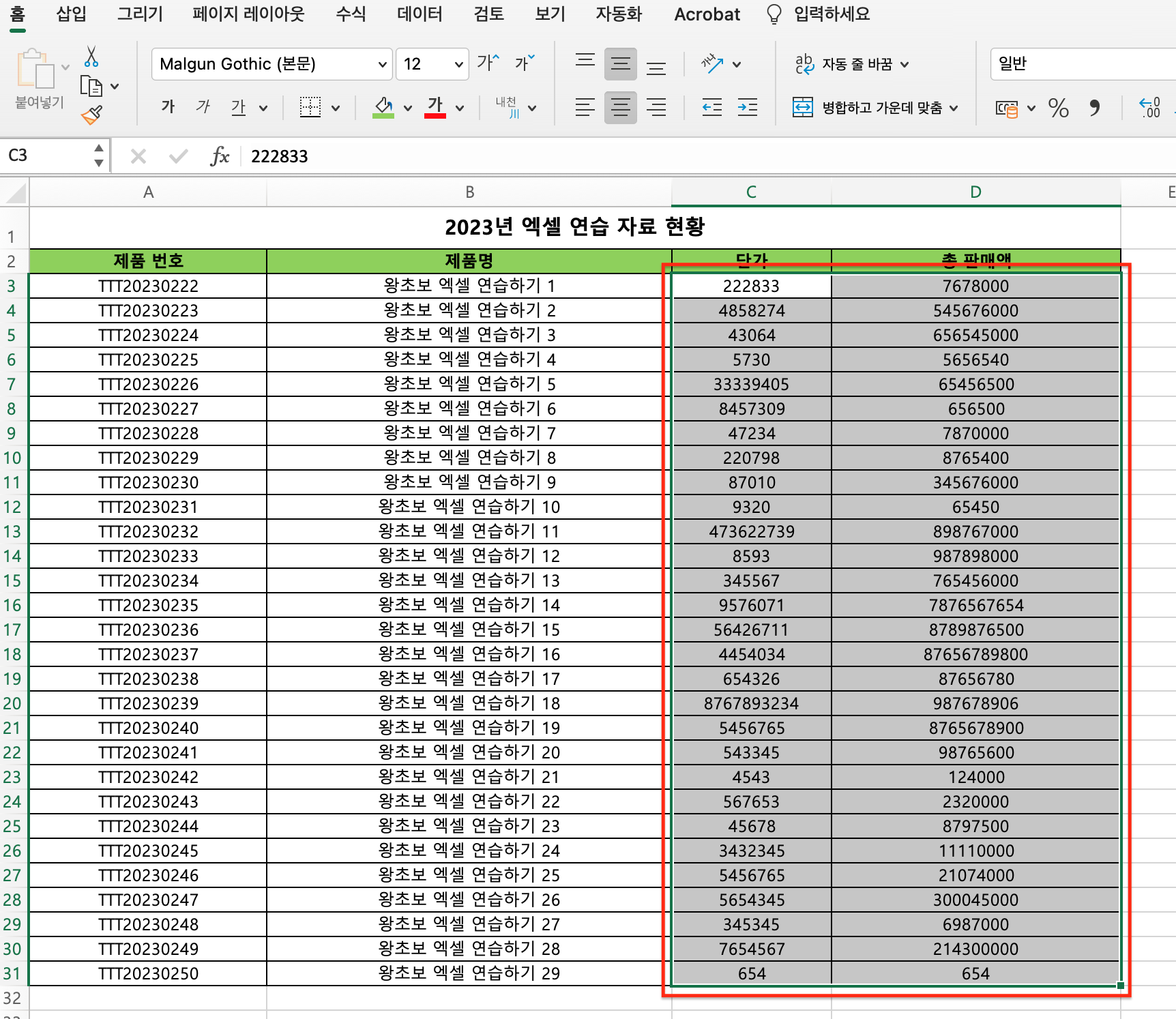Click the Paste clipboard icon
This screenshot has width=1176, height=1019.
point(35,69)
